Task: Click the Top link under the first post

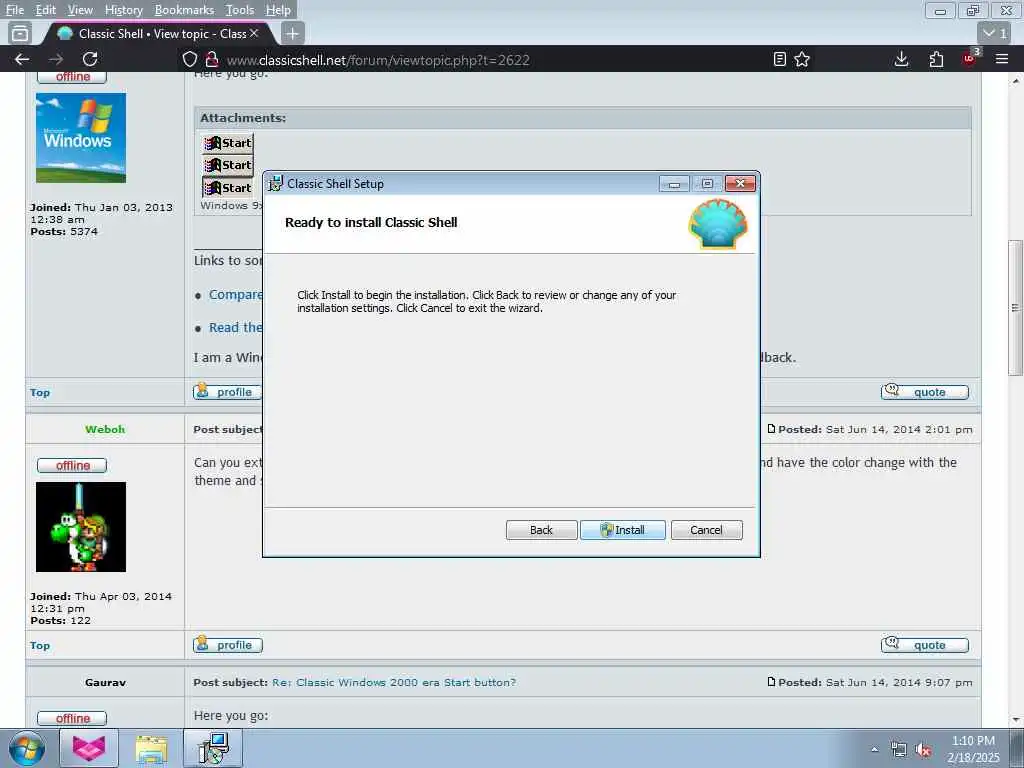Action: (x=40, y=392)
